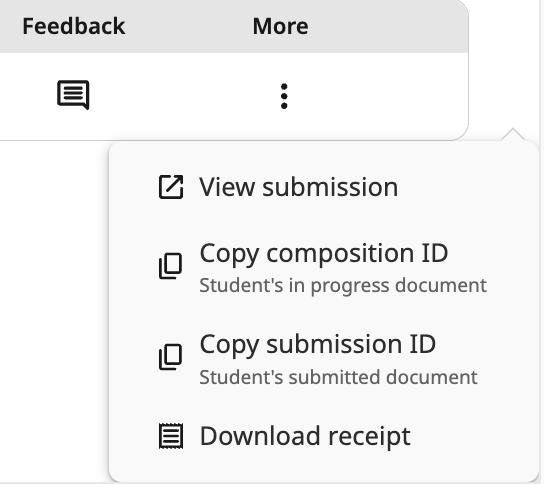
Task: Click the "Student's in progress document" subtitle
Action: (343, 286)
